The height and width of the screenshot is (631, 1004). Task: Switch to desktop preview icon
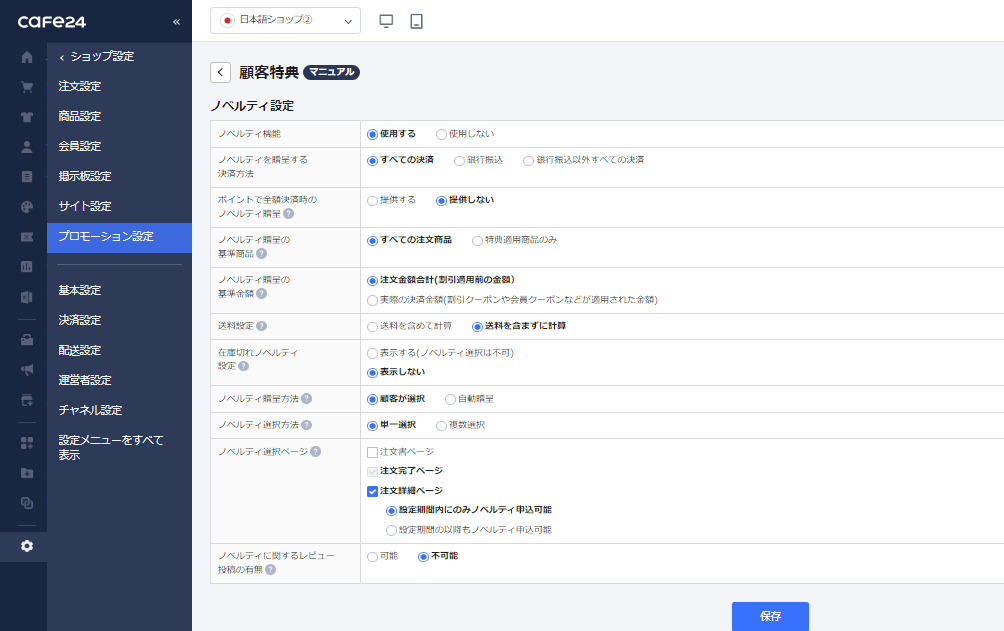click(386, 21)
